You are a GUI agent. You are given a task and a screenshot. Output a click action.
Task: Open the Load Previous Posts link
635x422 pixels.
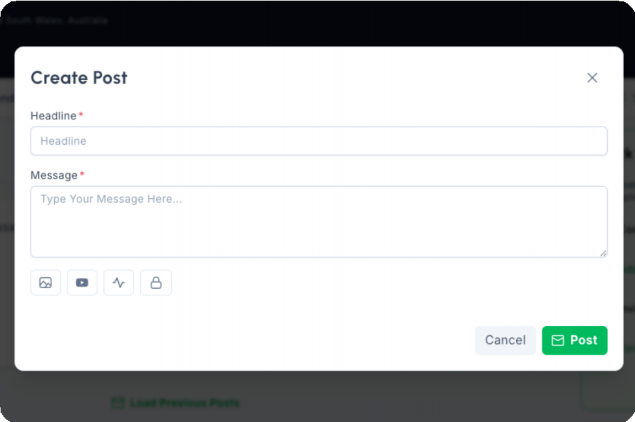pyautogui.click(x=184, y=403)
